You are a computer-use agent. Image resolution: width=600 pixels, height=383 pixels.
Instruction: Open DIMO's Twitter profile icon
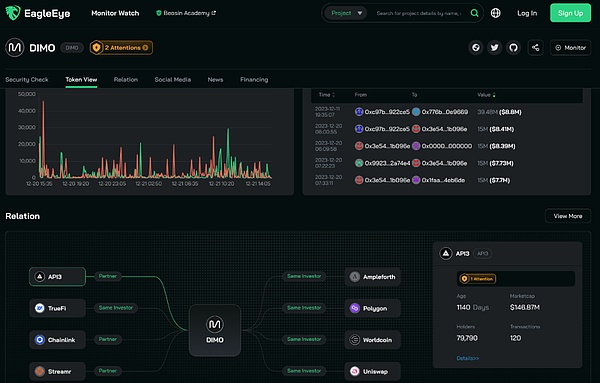click(494, 47)
